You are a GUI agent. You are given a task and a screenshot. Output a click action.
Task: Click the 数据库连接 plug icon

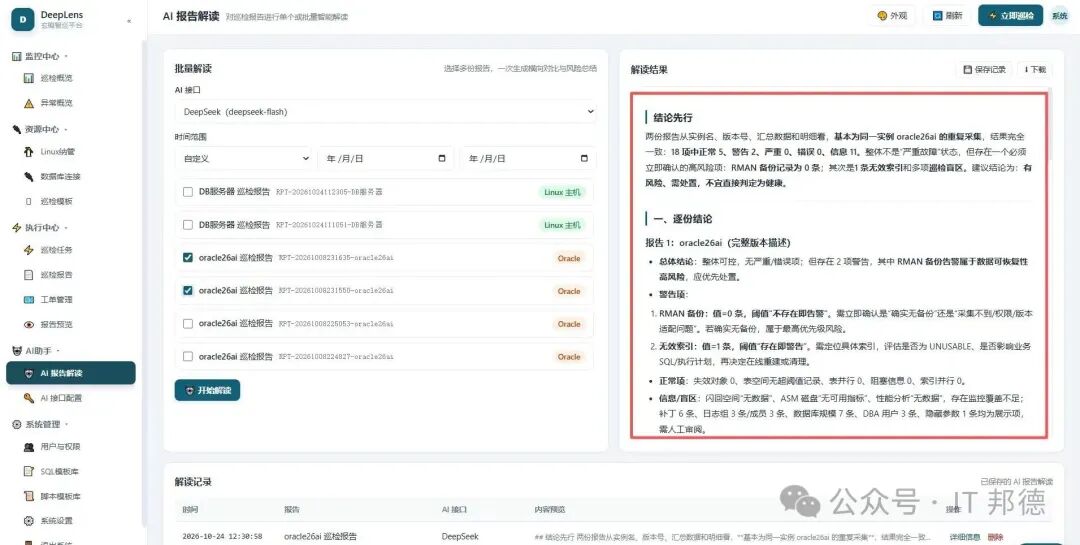[x=28, y=176]
